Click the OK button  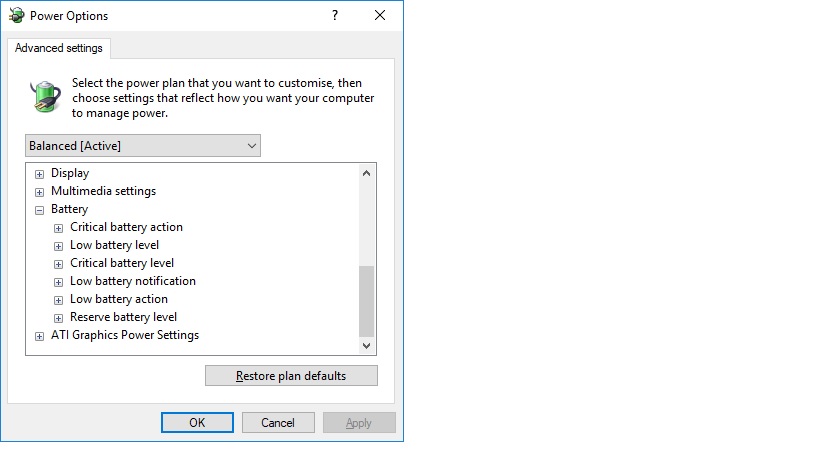[197, 422]
